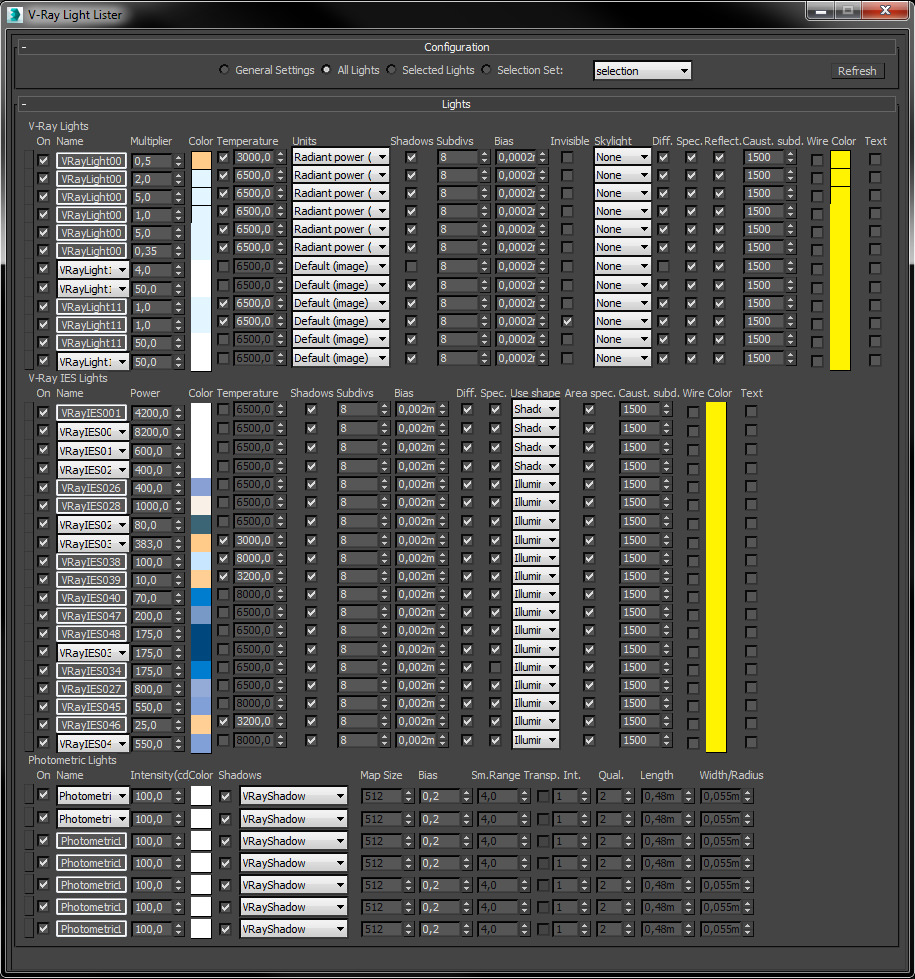
Task: Open name dropdown for V-Ray light with multiplier 4,0
Action: (x=92, y=270)
